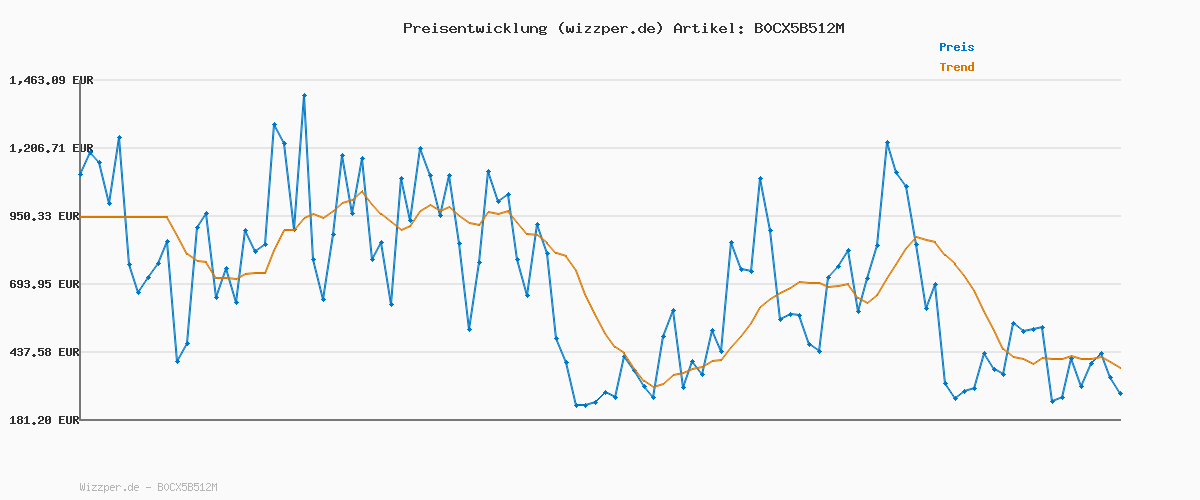Click the right end of the orange trend line
This screenshot has height=500, width=1200.
point(1120,368)
